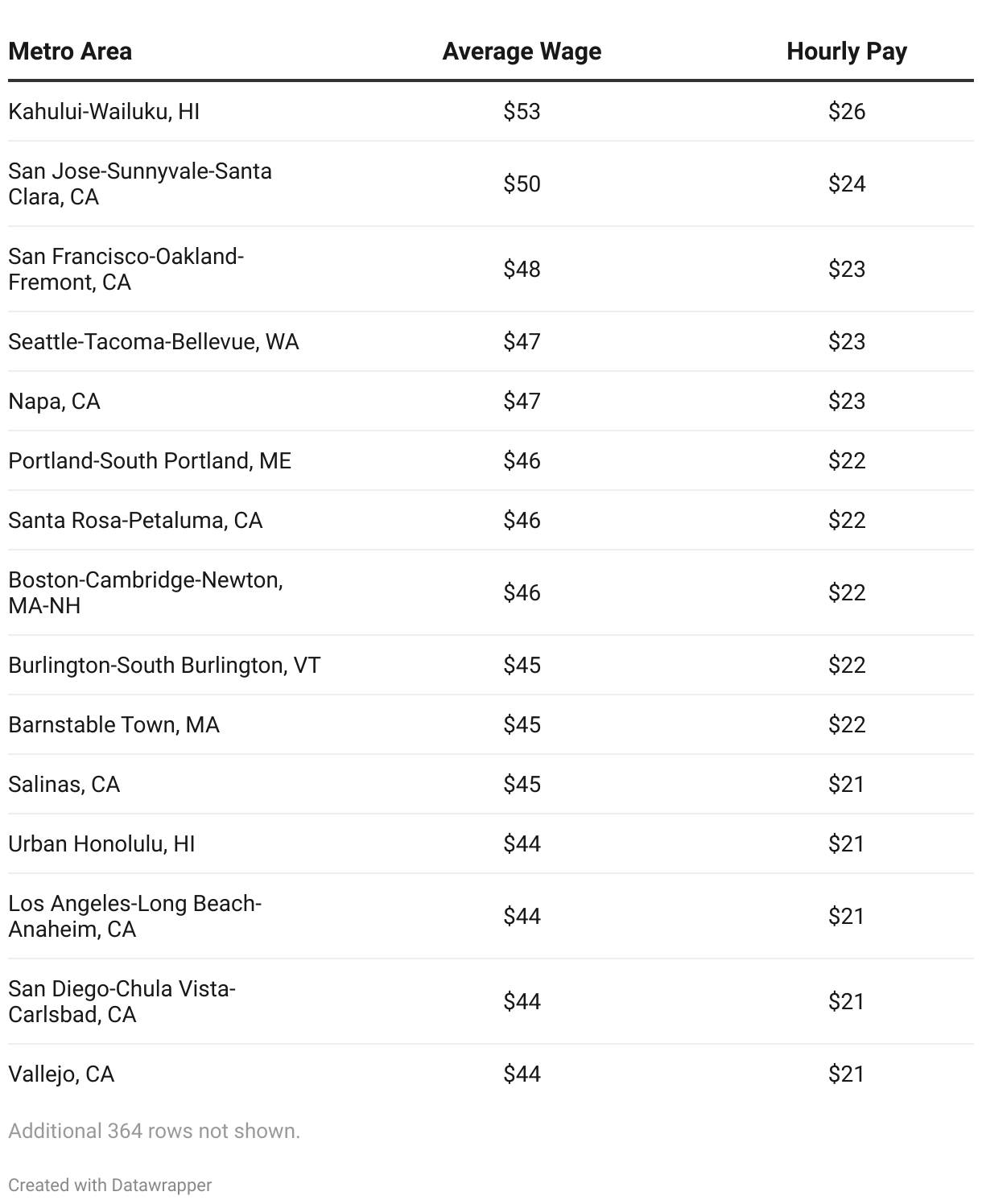Click the Metro Area column header
This screenshot has height=1204, width=982.
point(70,52)
